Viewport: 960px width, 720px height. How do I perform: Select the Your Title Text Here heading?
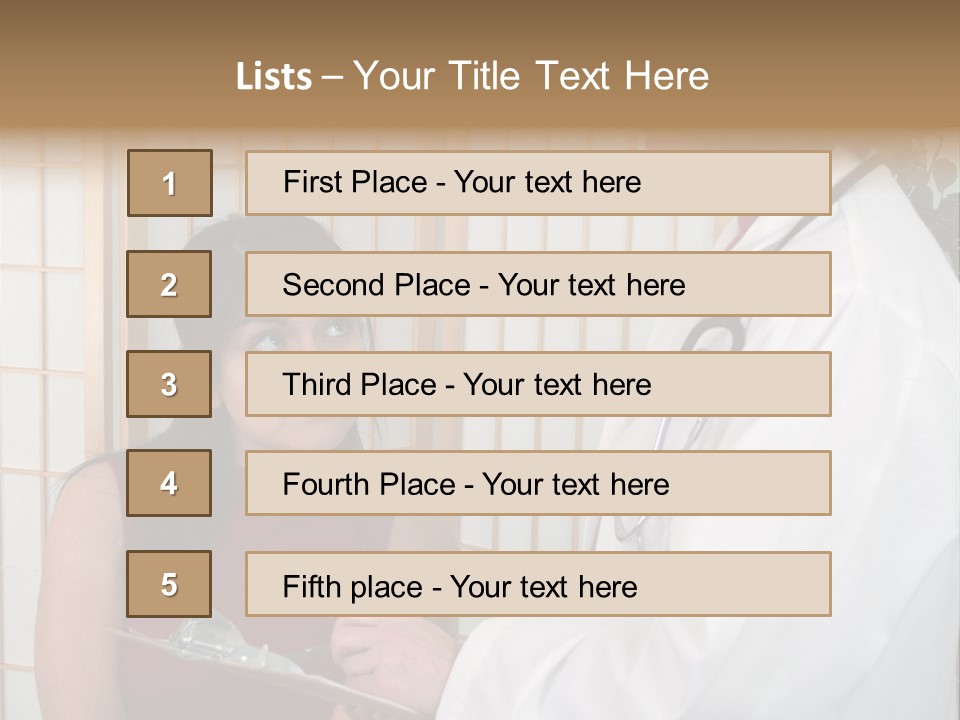pyautogui.click(x=530, y=76)
